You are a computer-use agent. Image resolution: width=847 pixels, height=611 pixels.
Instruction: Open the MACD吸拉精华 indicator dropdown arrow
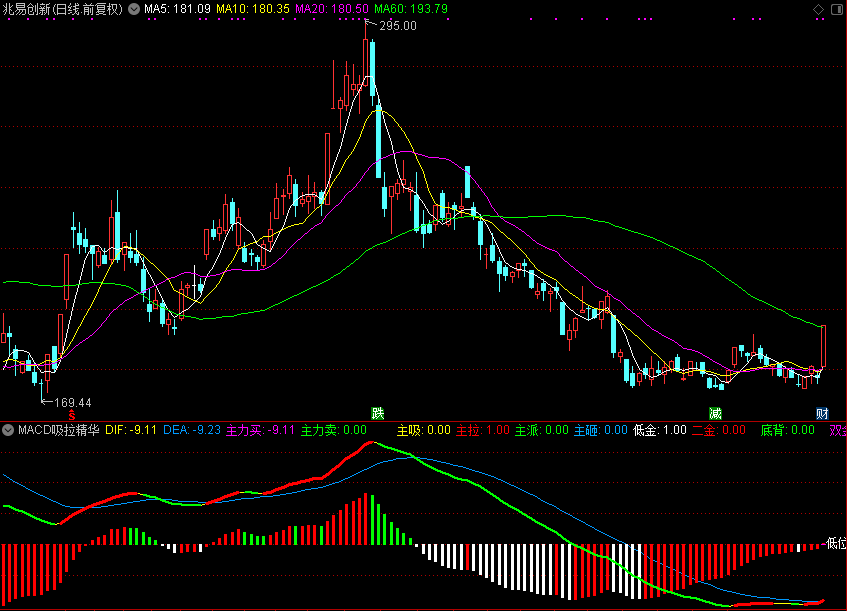point(8,430)
